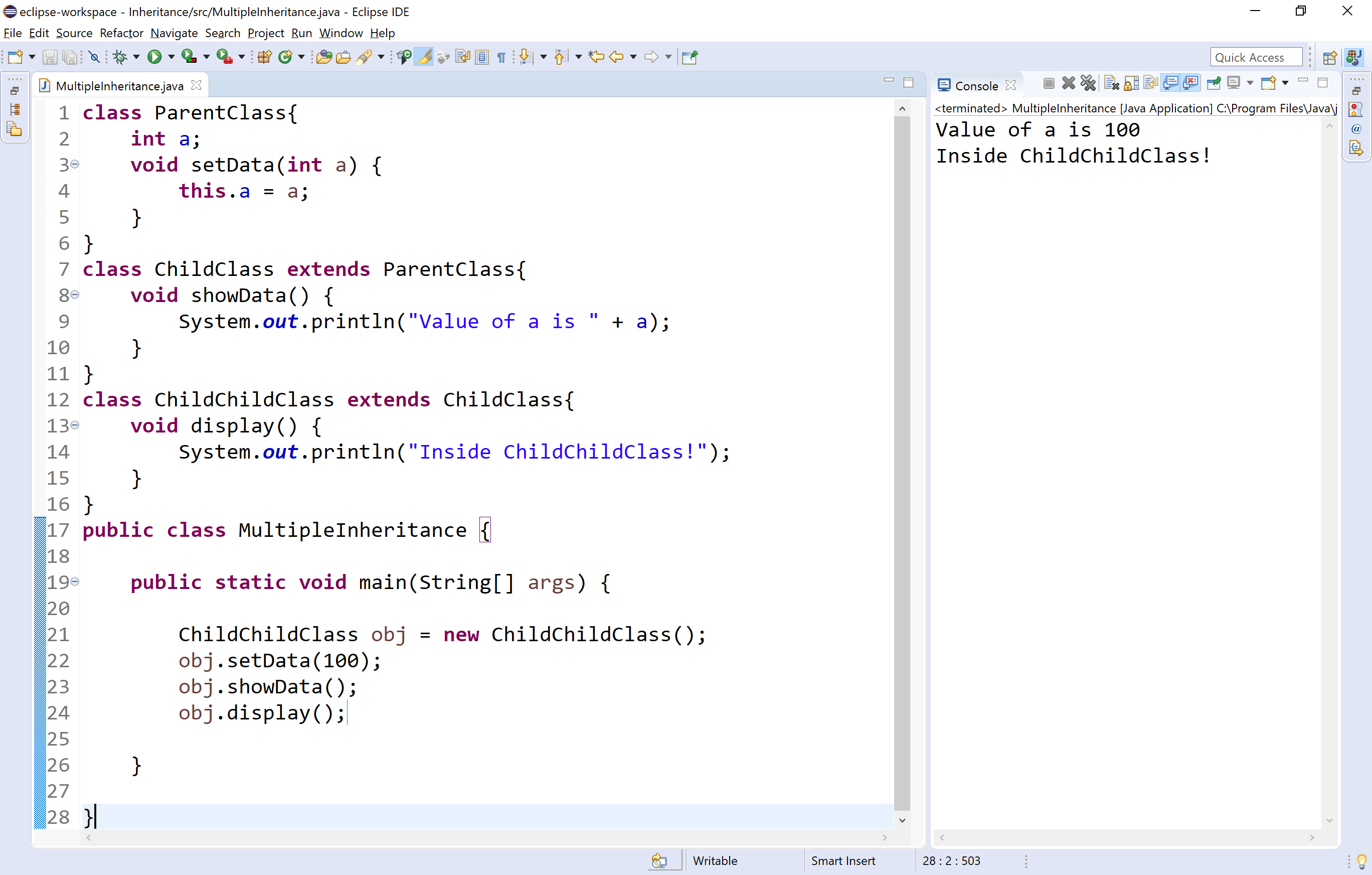Save the MultipleInheritance.java file
The height and width of the screenshot is (875, 1372).
pyautogui.click(x=50, y=56)
